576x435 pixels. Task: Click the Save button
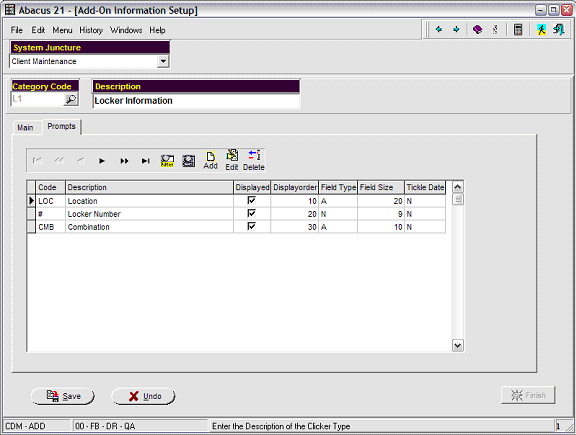tap(62, 396)
